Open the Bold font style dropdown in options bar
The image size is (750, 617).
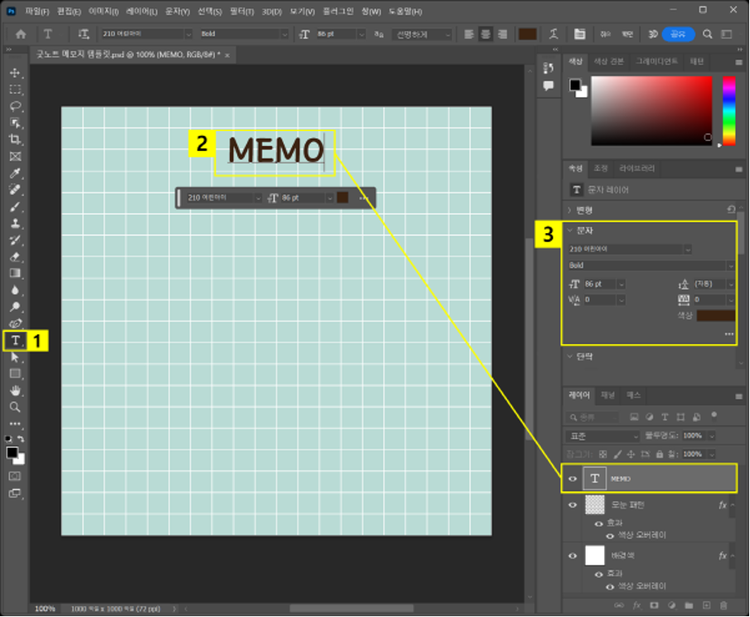[243, 34]
